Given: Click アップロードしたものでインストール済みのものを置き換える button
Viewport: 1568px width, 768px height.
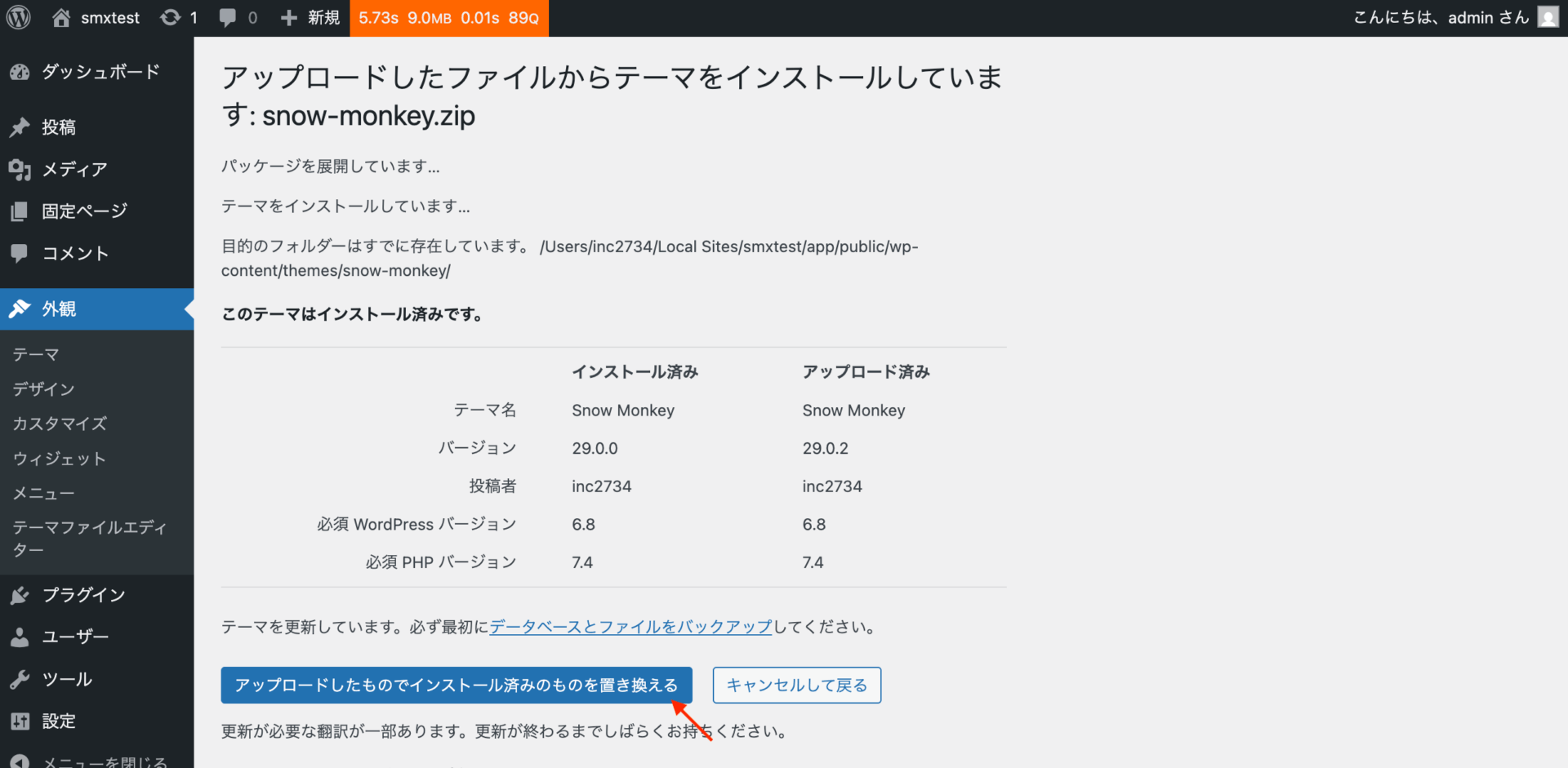Looking at the screenshot, I should [x=457, y=685].
